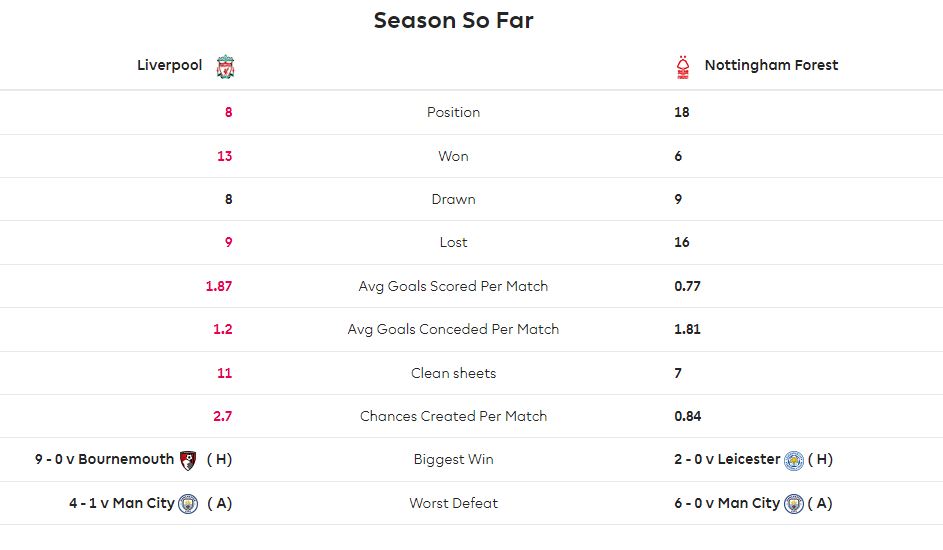Screen dimensions: 943x550
Task: Click Man City badge in Forest's Worst Defeat
Action: [x=794, y=504]
